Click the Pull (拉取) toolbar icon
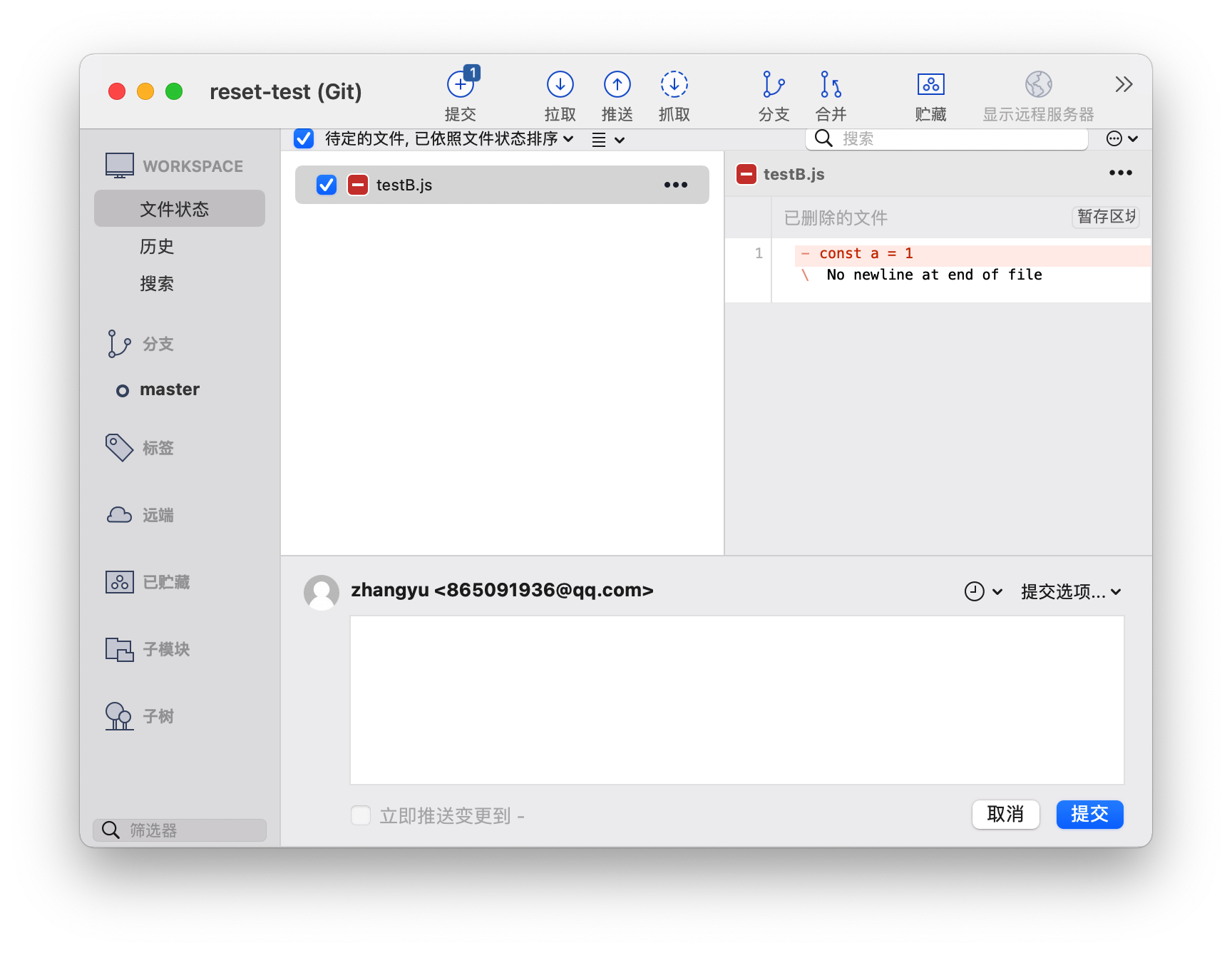Screen dimensions: 1232x953 tap(560, 84)
